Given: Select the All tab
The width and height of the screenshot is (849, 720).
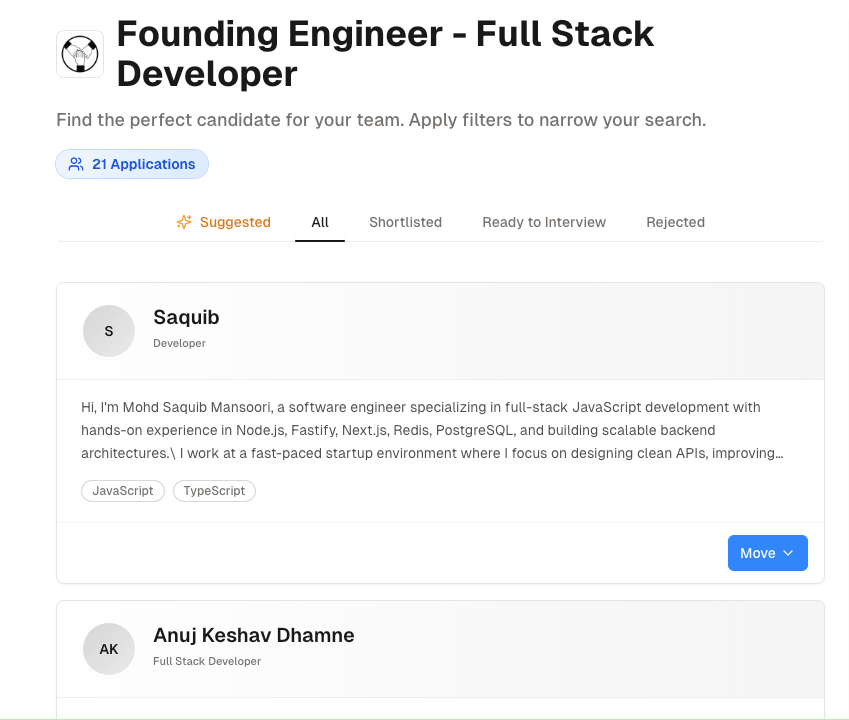Looking at the screenshot, I should pyautogui.click(x=320, y=222).
